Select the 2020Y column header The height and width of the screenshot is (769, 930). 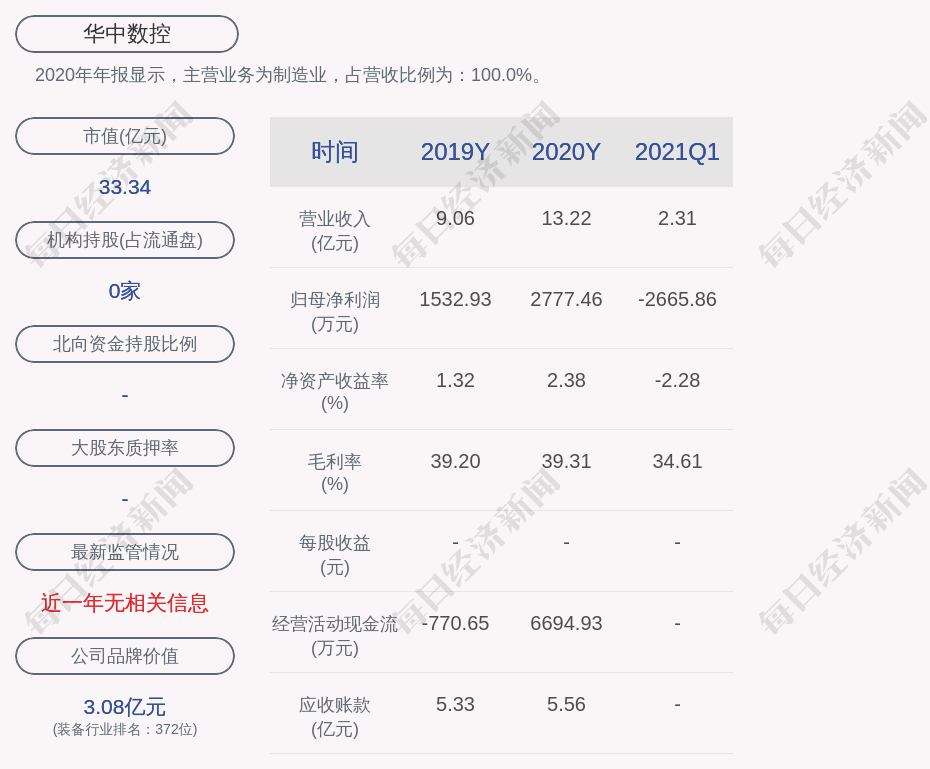(x=566, y=152)
